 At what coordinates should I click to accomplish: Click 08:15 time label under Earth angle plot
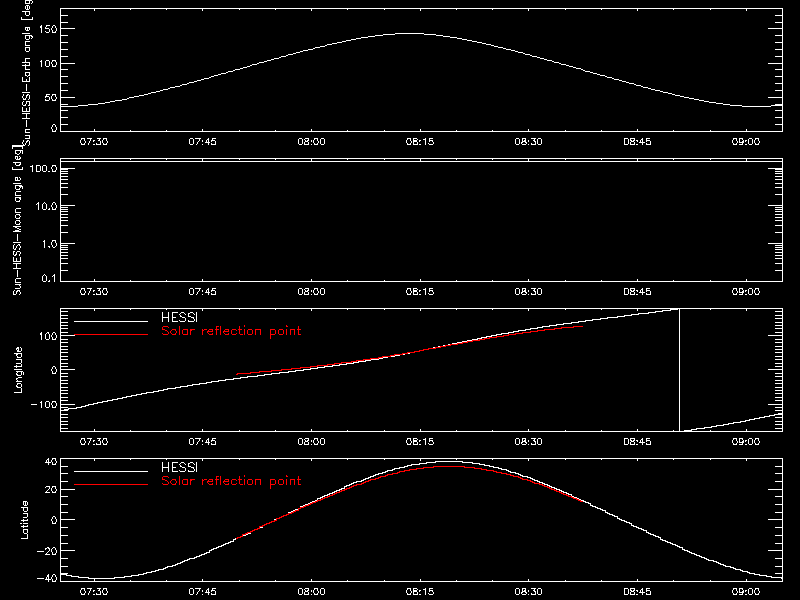pyautogui.click(x=420, y=142)
